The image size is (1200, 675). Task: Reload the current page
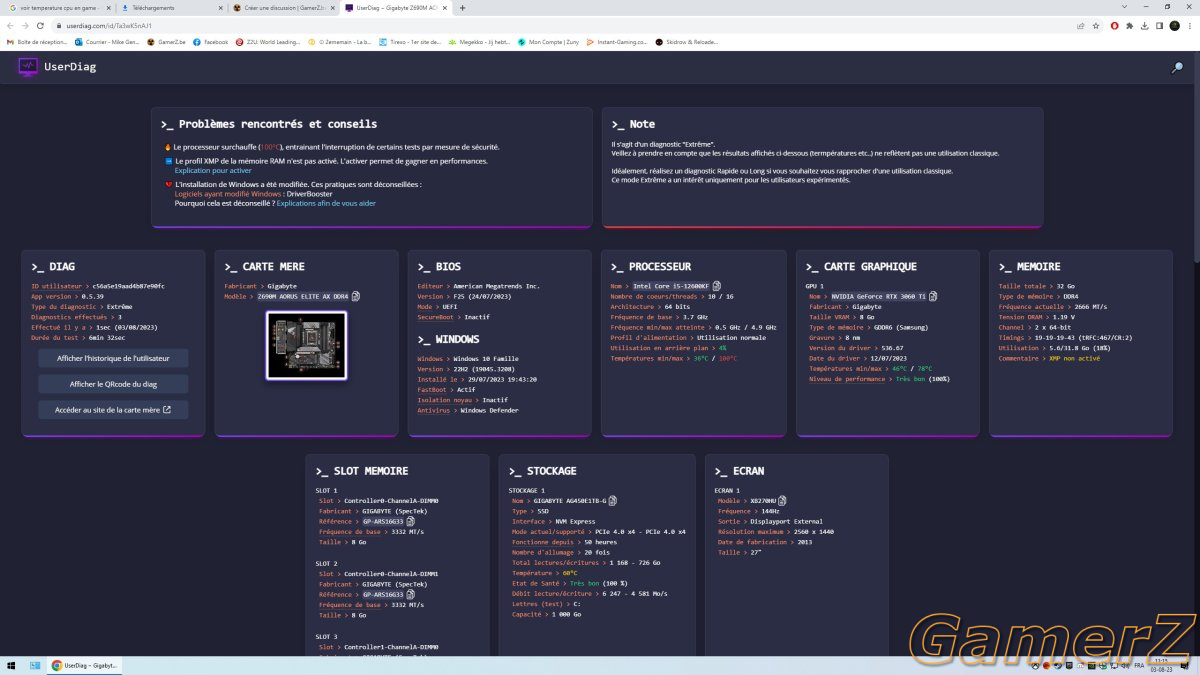tap(41, 26)
